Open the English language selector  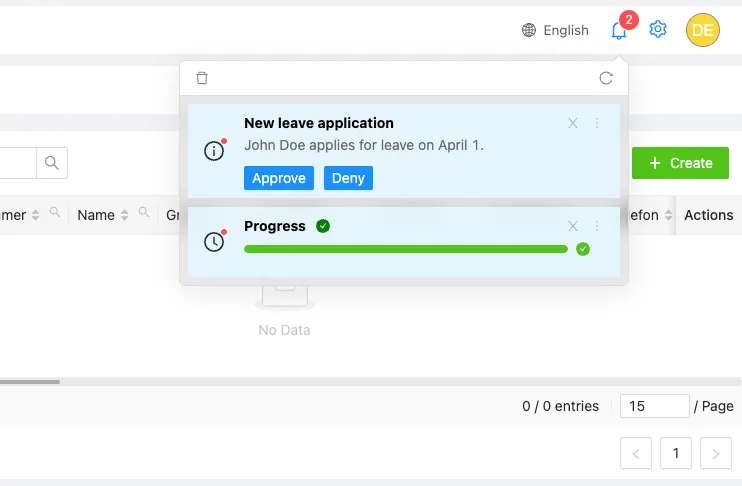(x=555, y=30)
